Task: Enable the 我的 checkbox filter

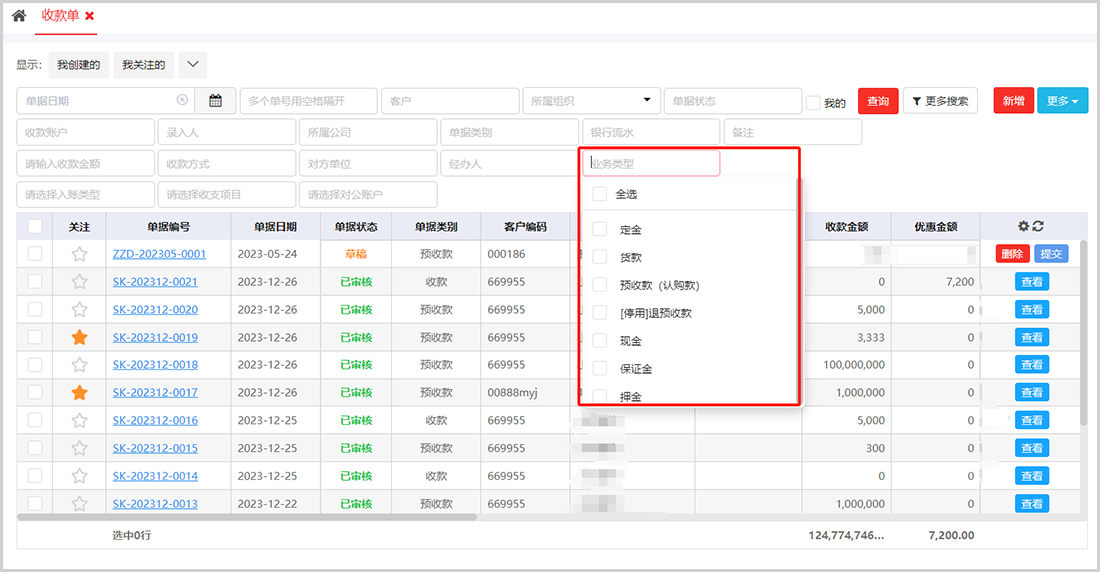Action: click(813, 102)
